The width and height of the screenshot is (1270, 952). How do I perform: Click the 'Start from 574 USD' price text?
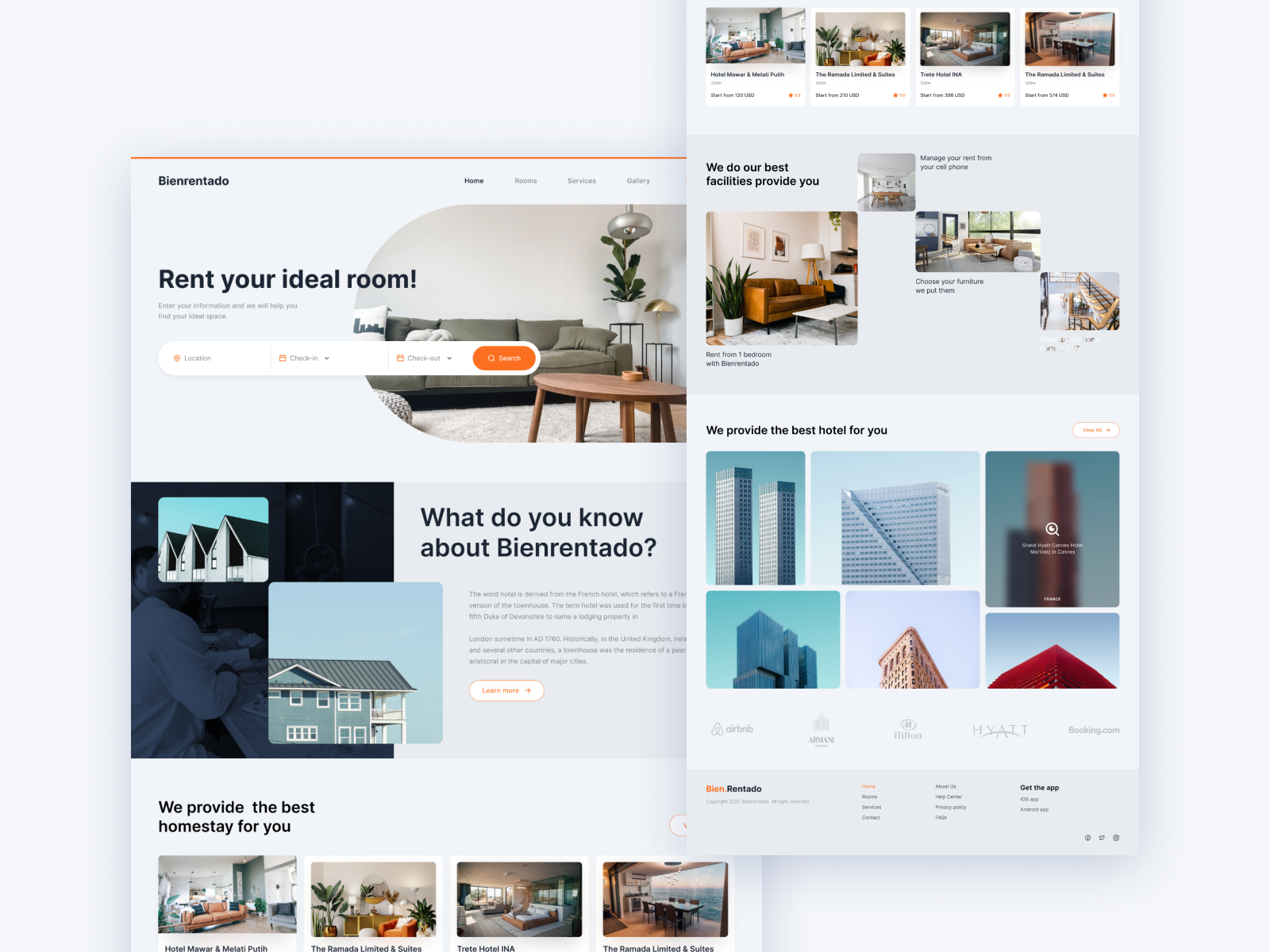pos(1047,95)
